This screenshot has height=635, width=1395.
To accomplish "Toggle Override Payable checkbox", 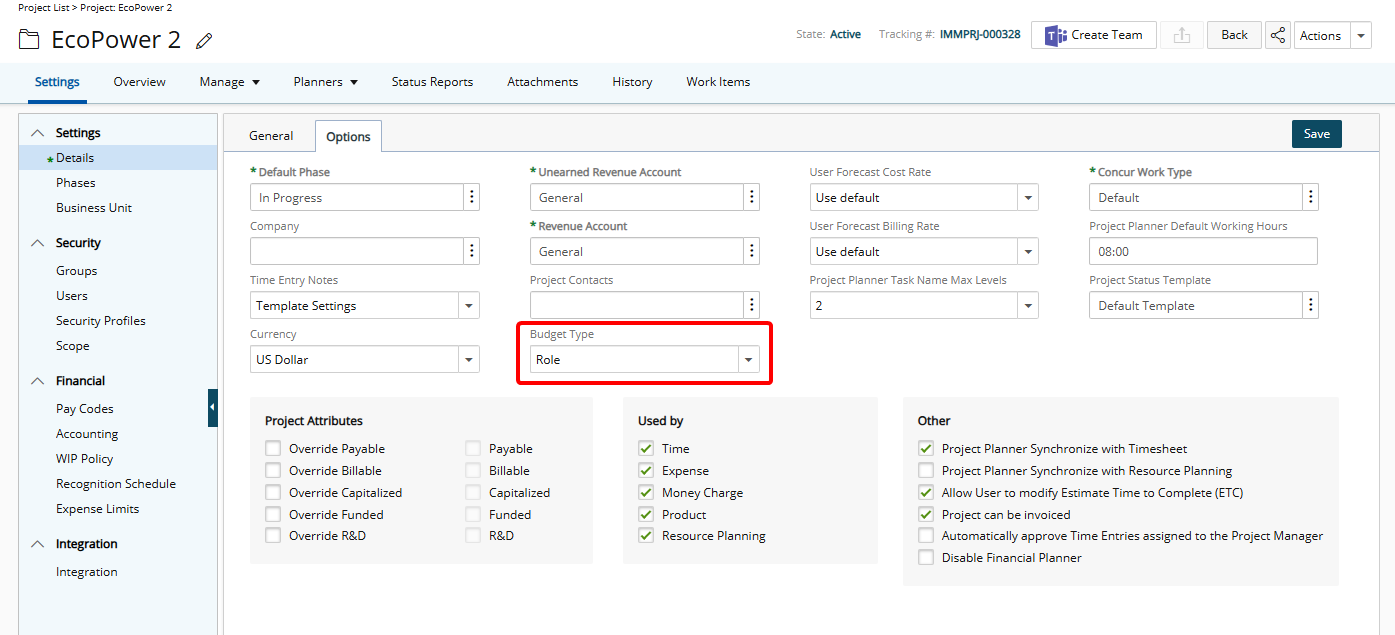I will coord(273,449).
